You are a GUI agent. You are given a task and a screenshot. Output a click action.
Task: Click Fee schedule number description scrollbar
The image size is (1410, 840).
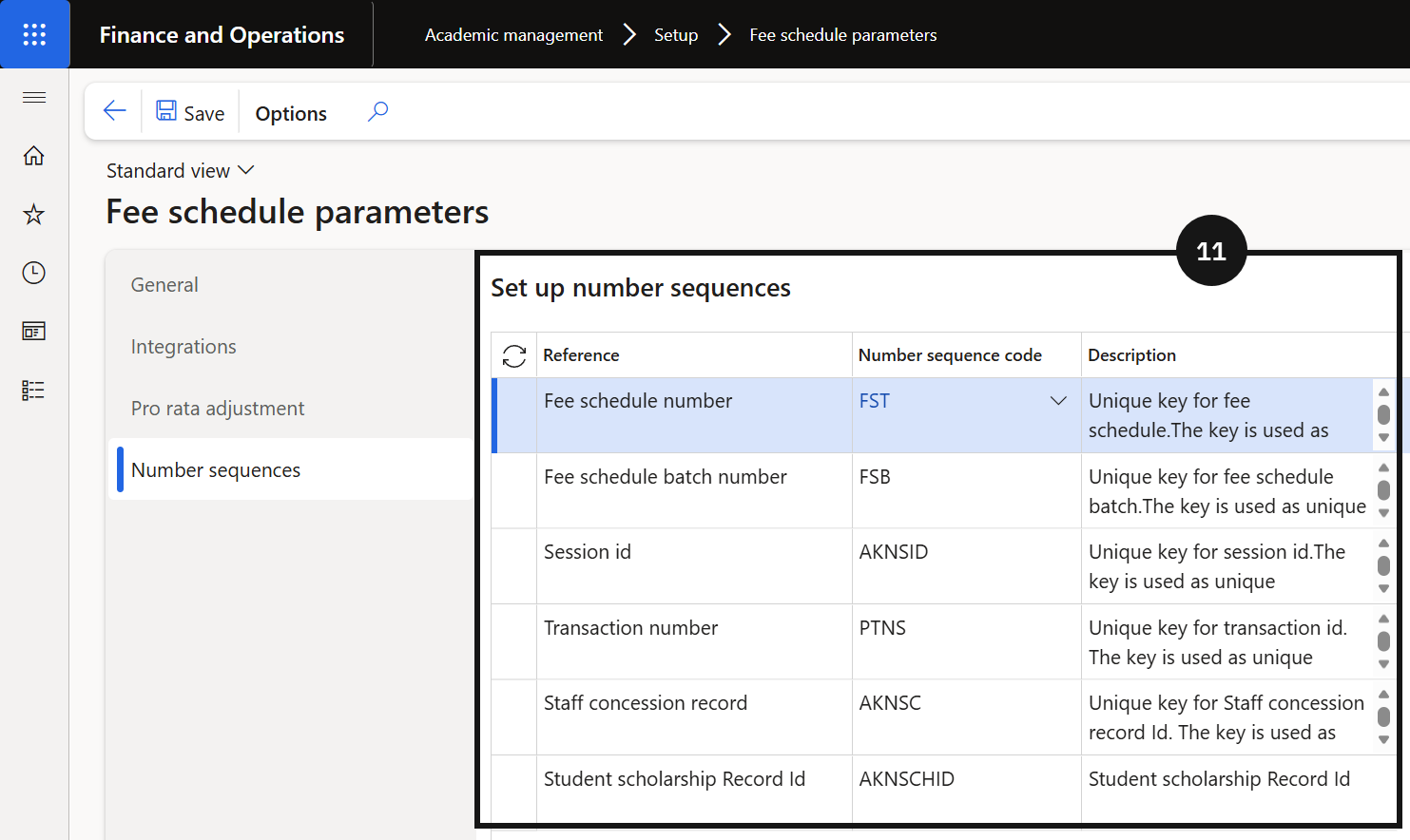pyautogui.click(x=1383, y=415)
